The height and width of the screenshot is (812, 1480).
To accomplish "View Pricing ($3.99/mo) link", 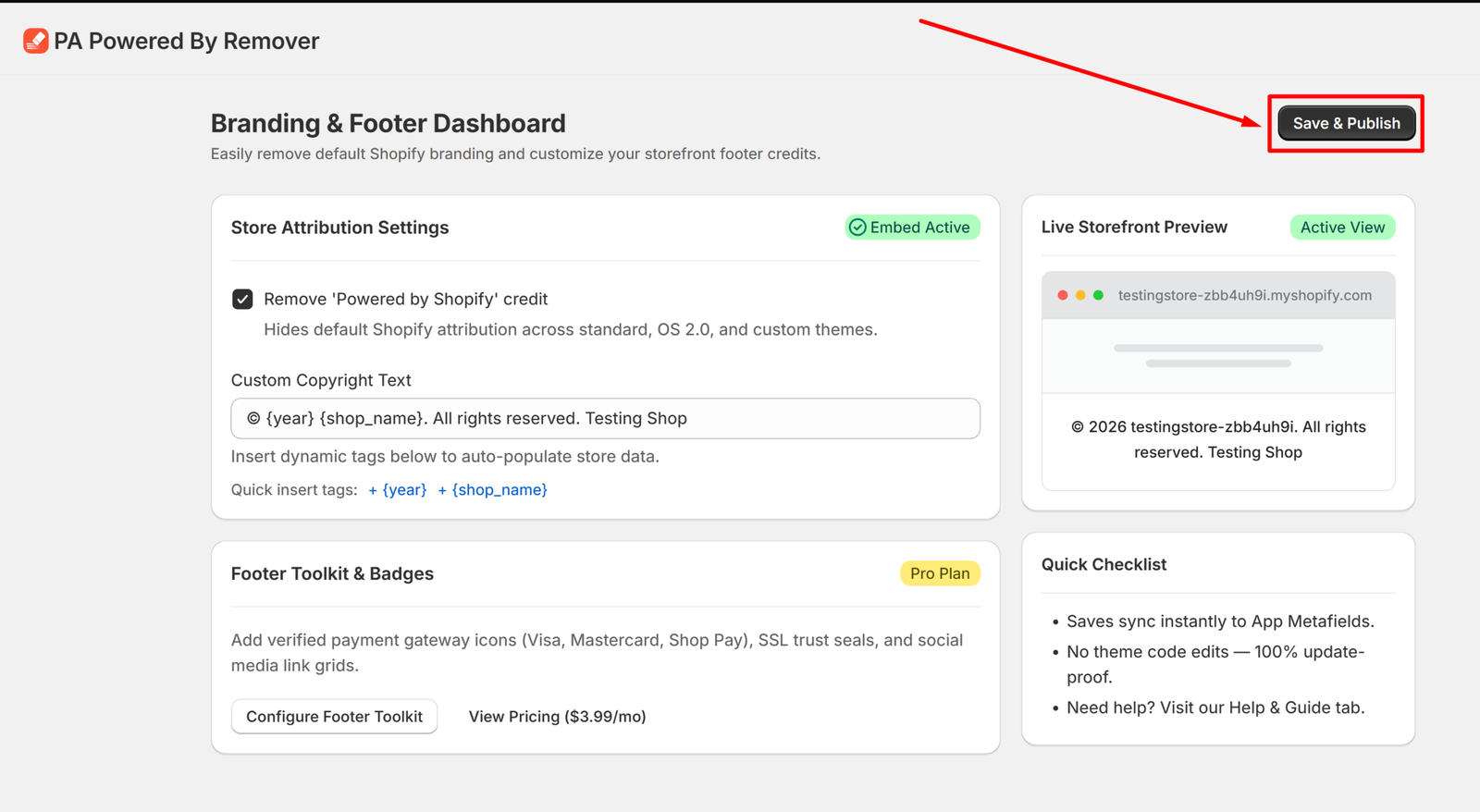I will pyautogui.click(x=557, y=716).
